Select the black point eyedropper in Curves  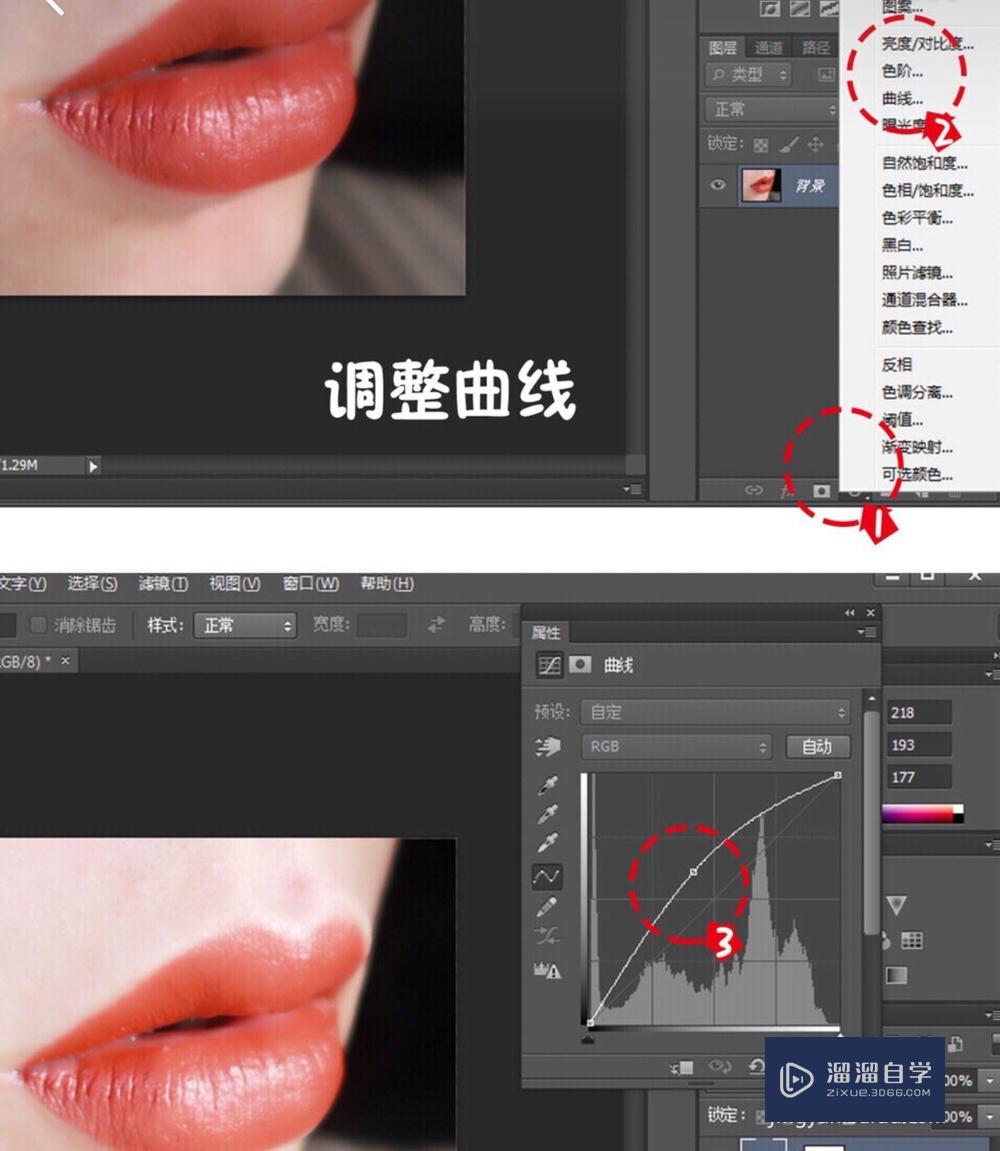tap(547, 783)
